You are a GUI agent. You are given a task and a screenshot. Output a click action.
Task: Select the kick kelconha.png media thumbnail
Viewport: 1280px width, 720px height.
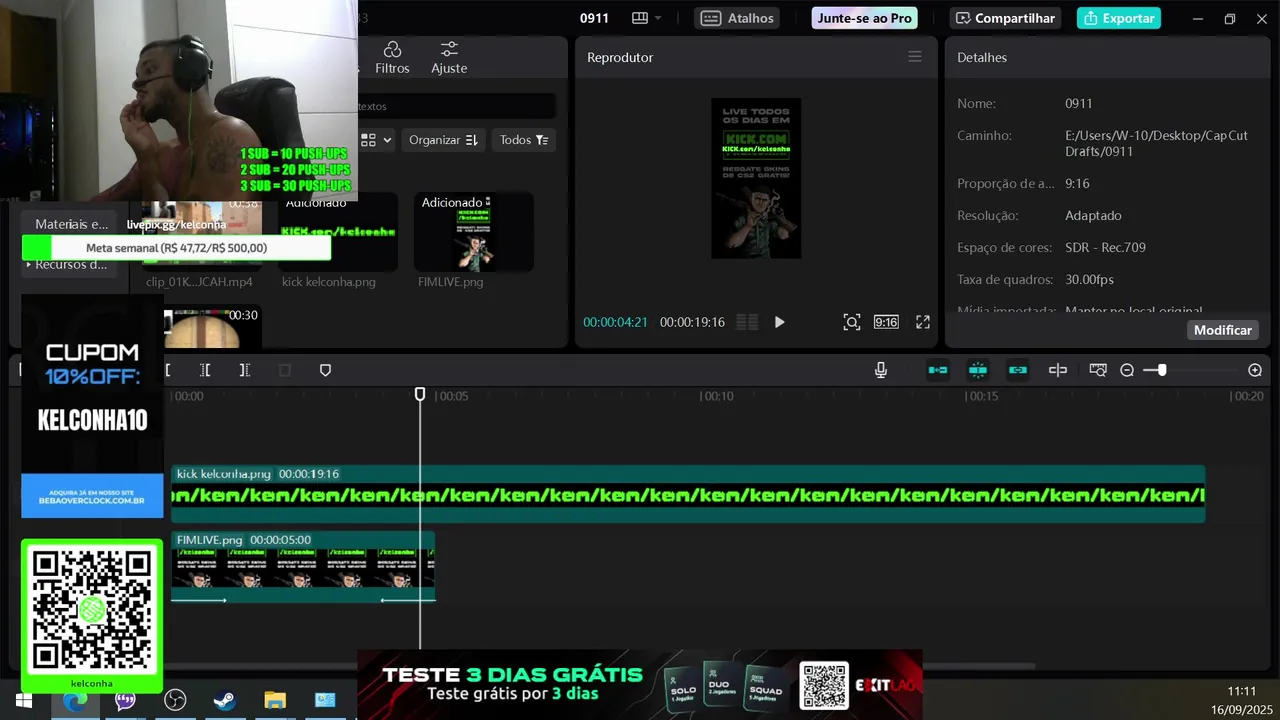[338, 232]
